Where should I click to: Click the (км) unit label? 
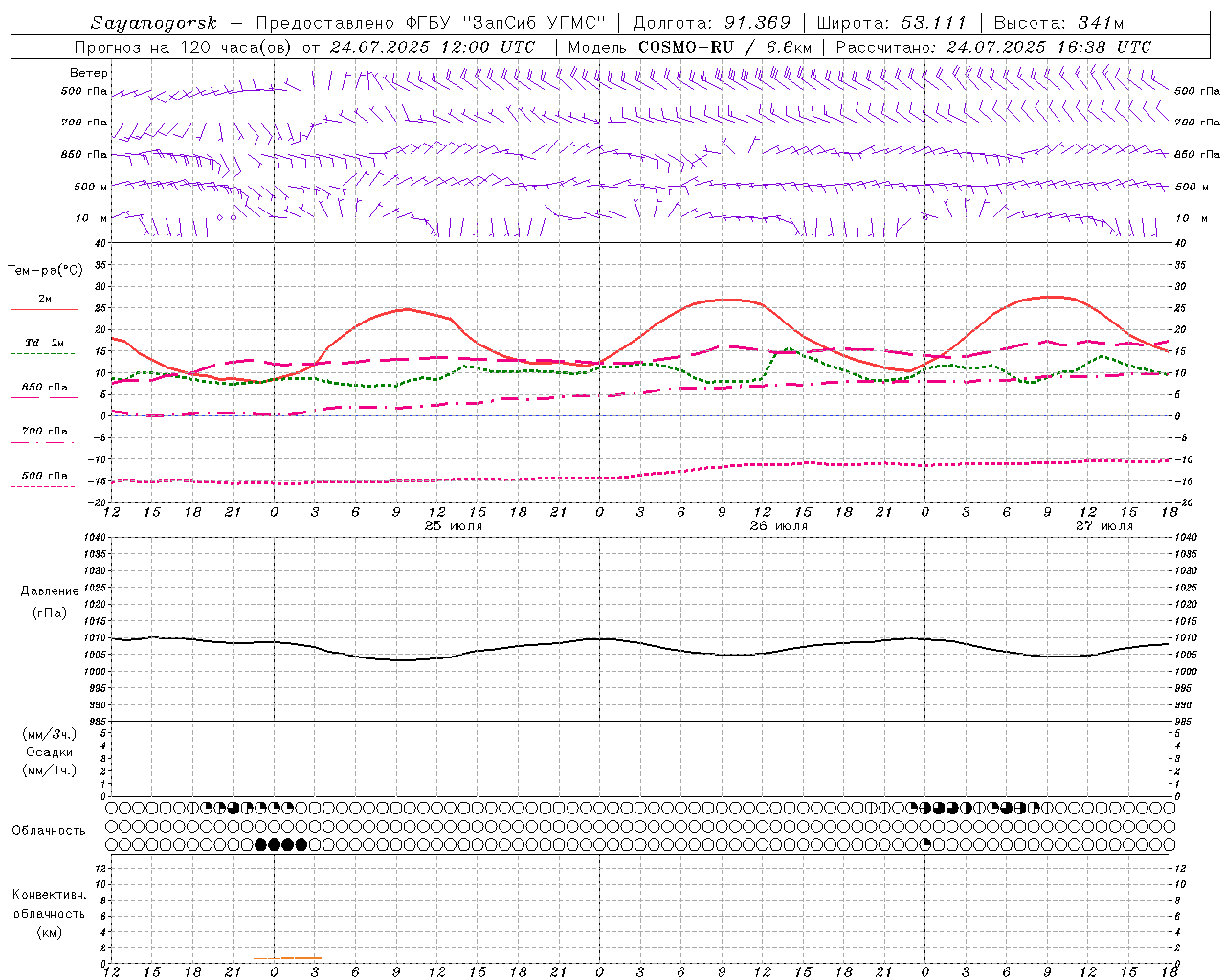point(50,932)
